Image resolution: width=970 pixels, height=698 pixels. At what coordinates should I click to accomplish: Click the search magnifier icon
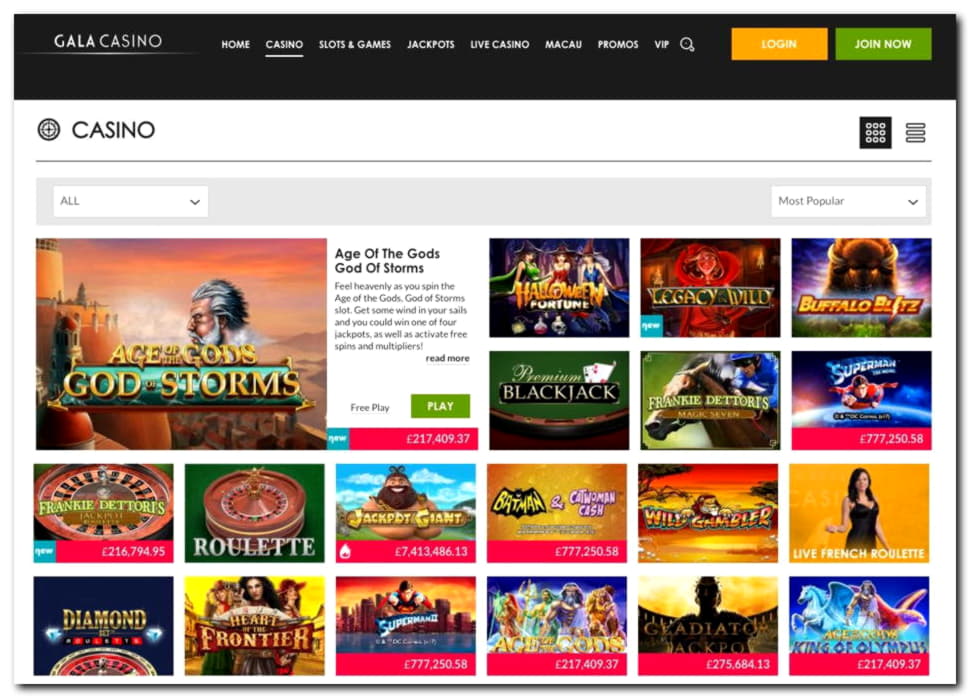click(x=687, y=45)
